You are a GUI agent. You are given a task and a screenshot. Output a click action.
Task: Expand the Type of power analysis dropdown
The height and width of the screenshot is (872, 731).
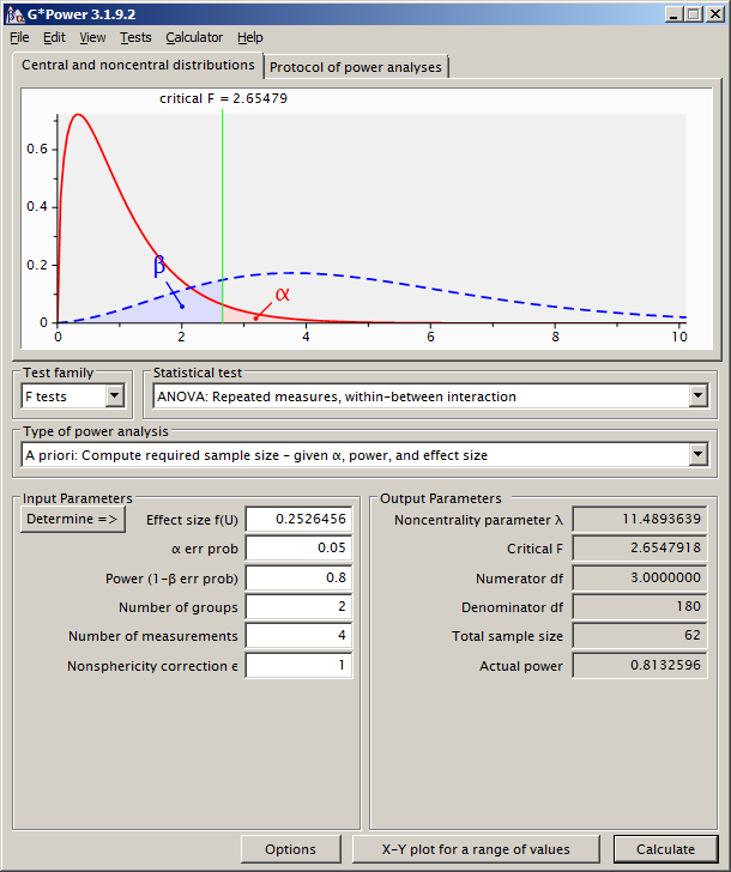pyautogui.click(x=698, y=455)
